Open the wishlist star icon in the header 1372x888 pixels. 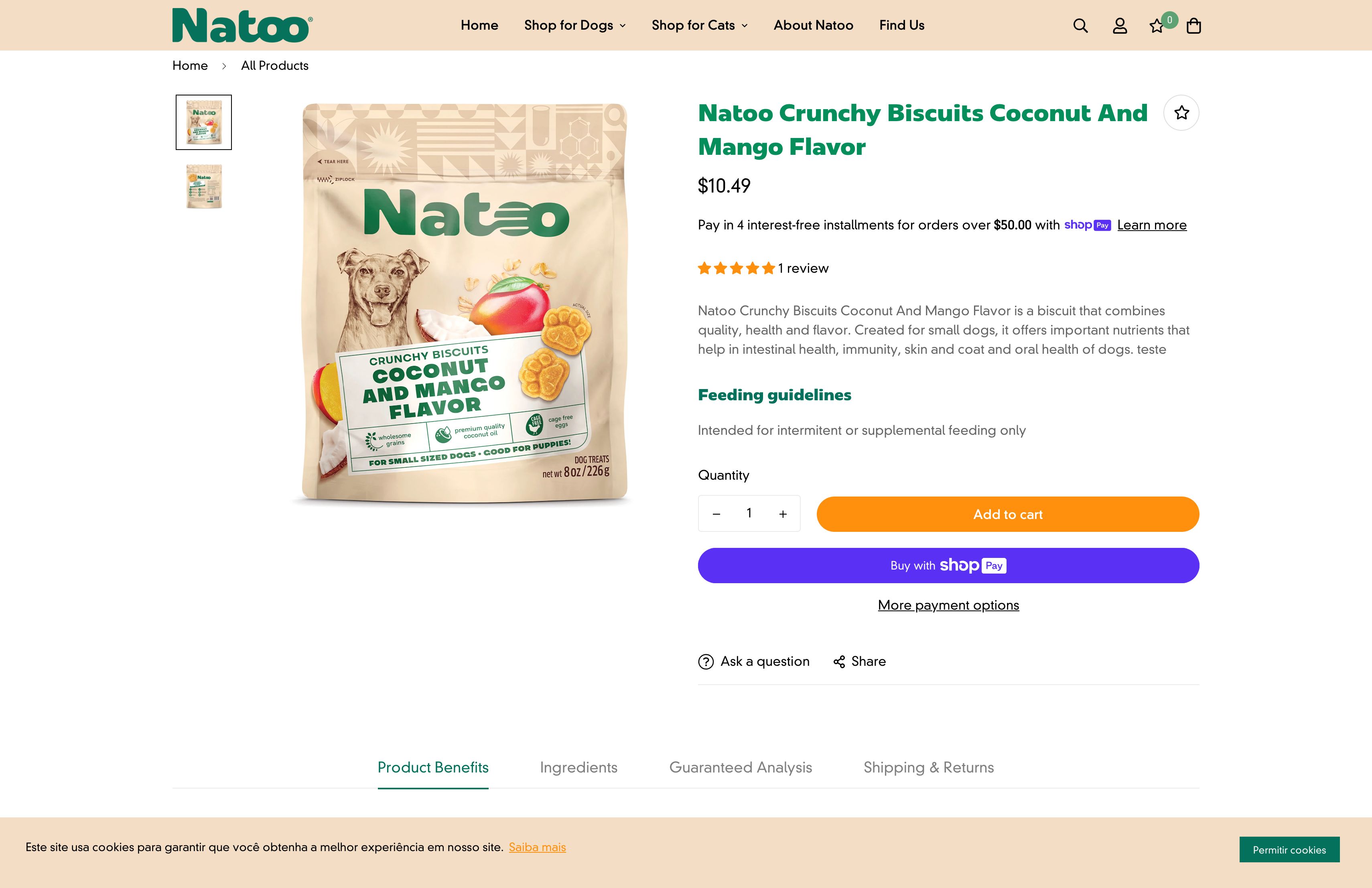(1157, 25)
